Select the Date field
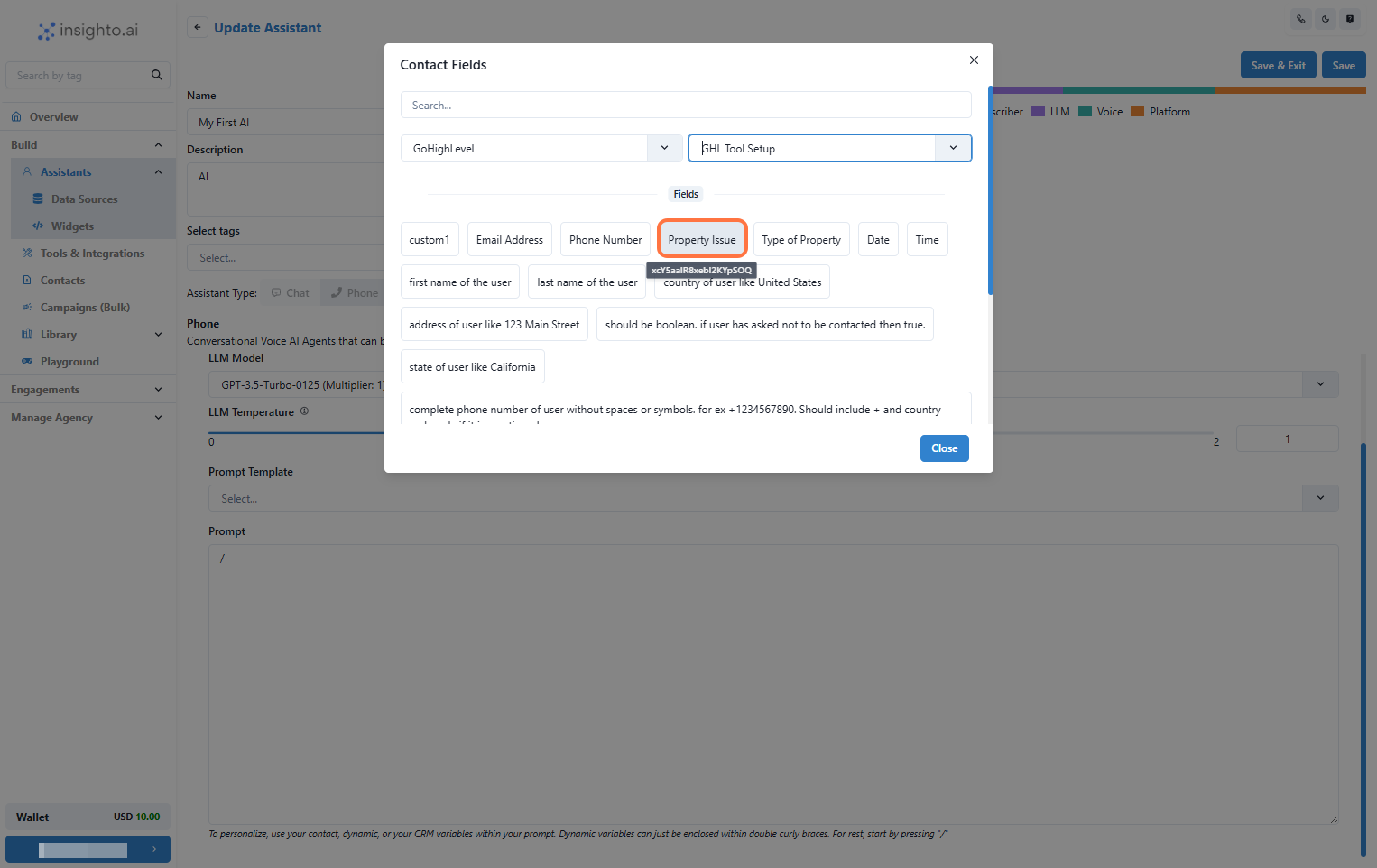The image size is (1377, 868). [878, 239]
